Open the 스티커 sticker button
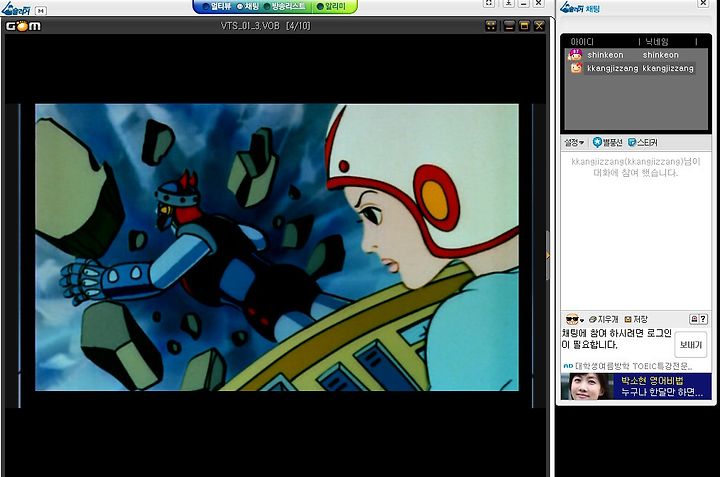 [x=642, y=143]
